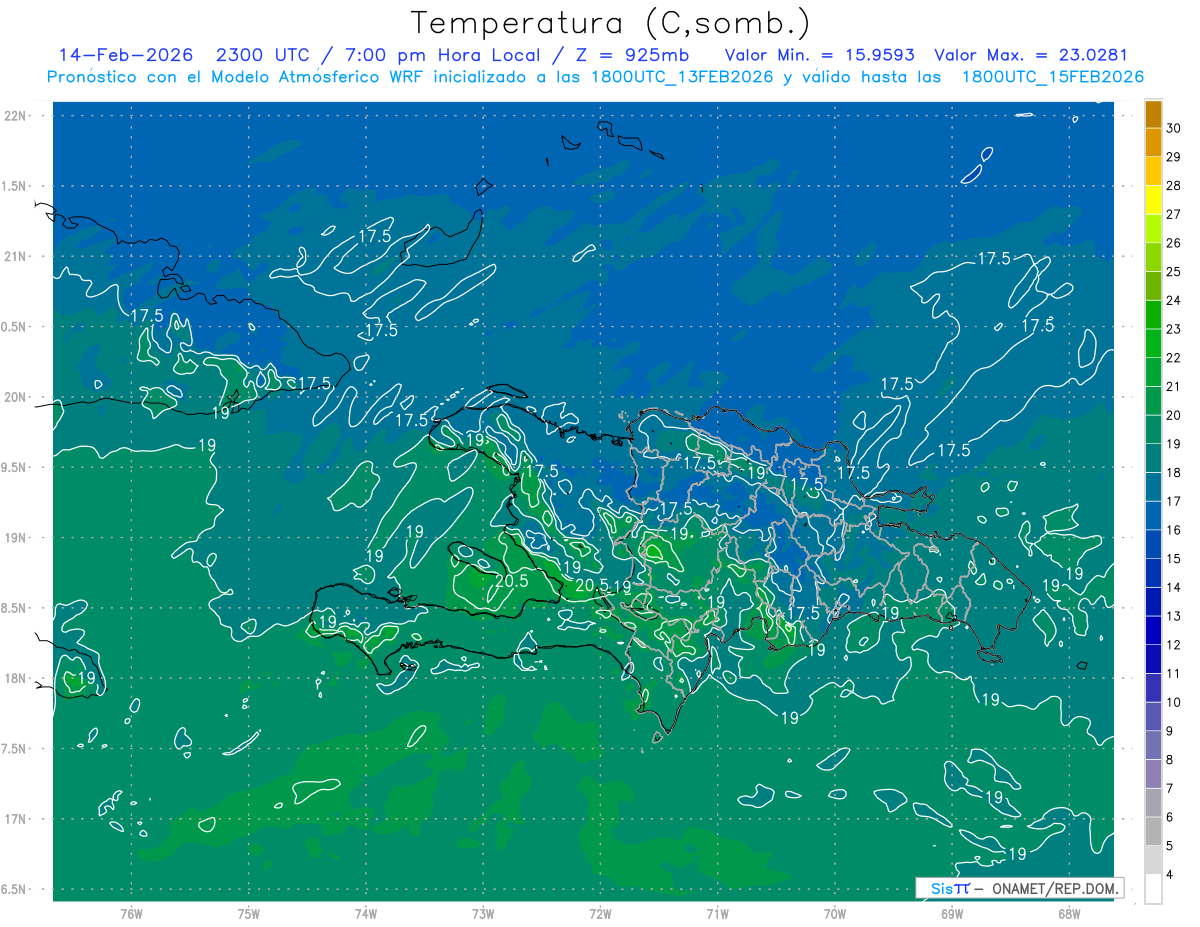Click the '0.5N' latitude axis label
The width and height of the screenshot is (1200, 927).
click(x=14, y=327)
